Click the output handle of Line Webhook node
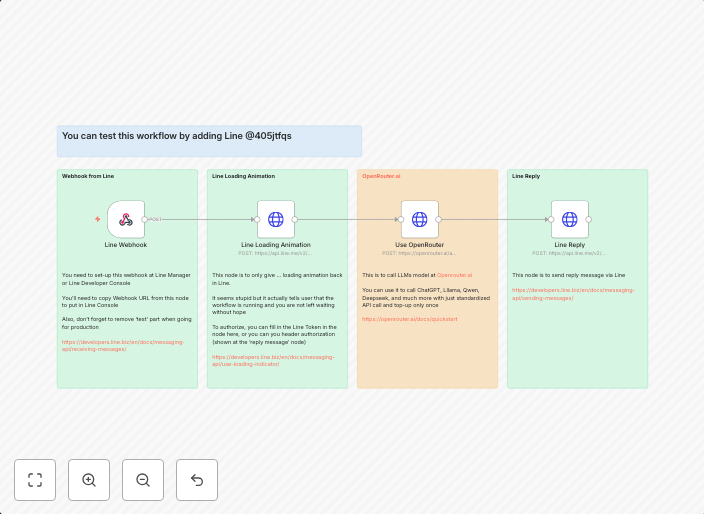Screen dimensions: 704x514 point(145,219)
